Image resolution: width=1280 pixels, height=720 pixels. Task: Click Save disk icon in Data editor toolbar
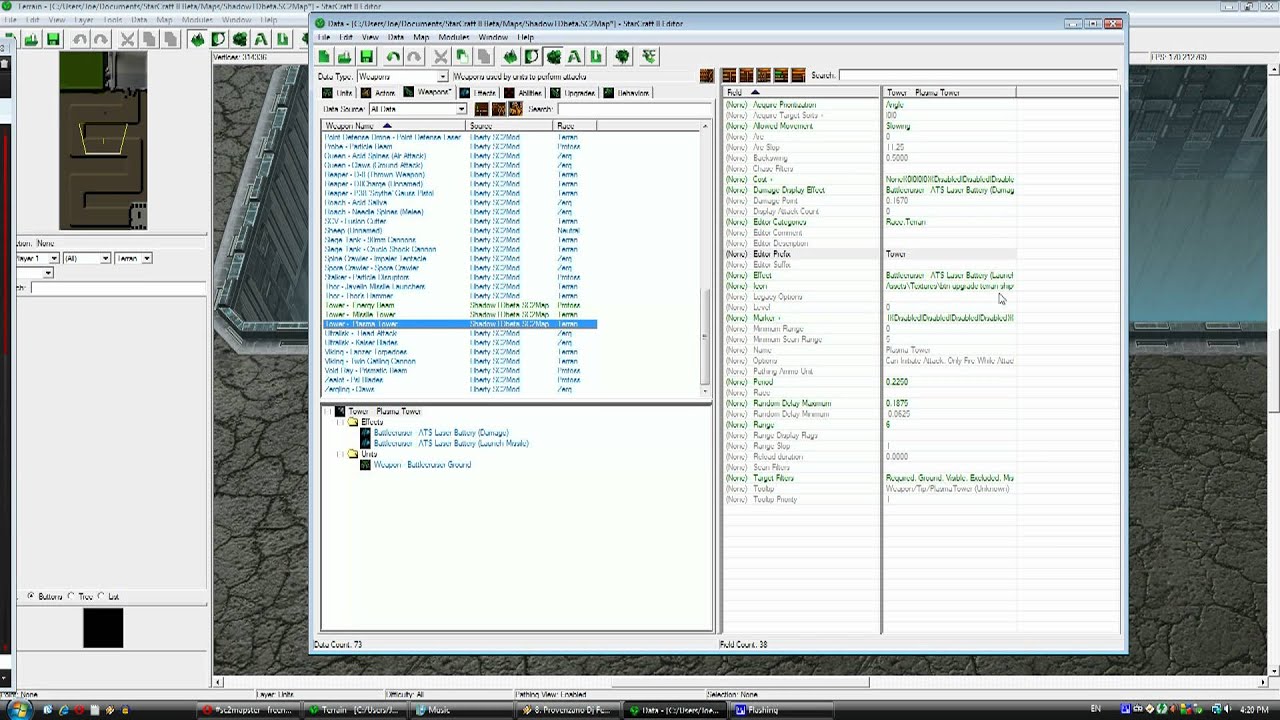click(367, 57)
